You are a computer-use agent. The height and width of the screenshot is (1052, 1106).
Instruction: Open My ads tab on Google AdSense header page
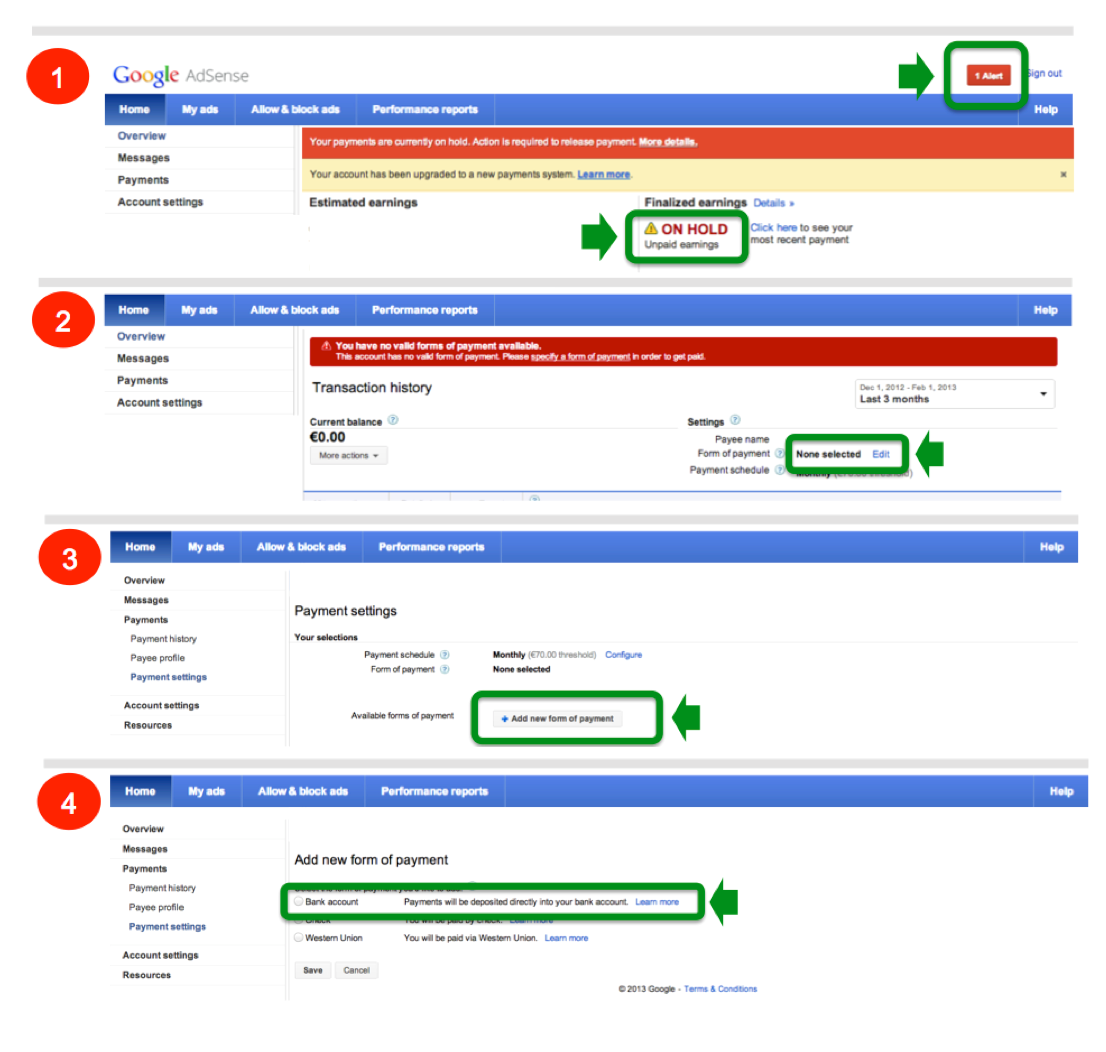pyautogui.click(x=200, y=109)
